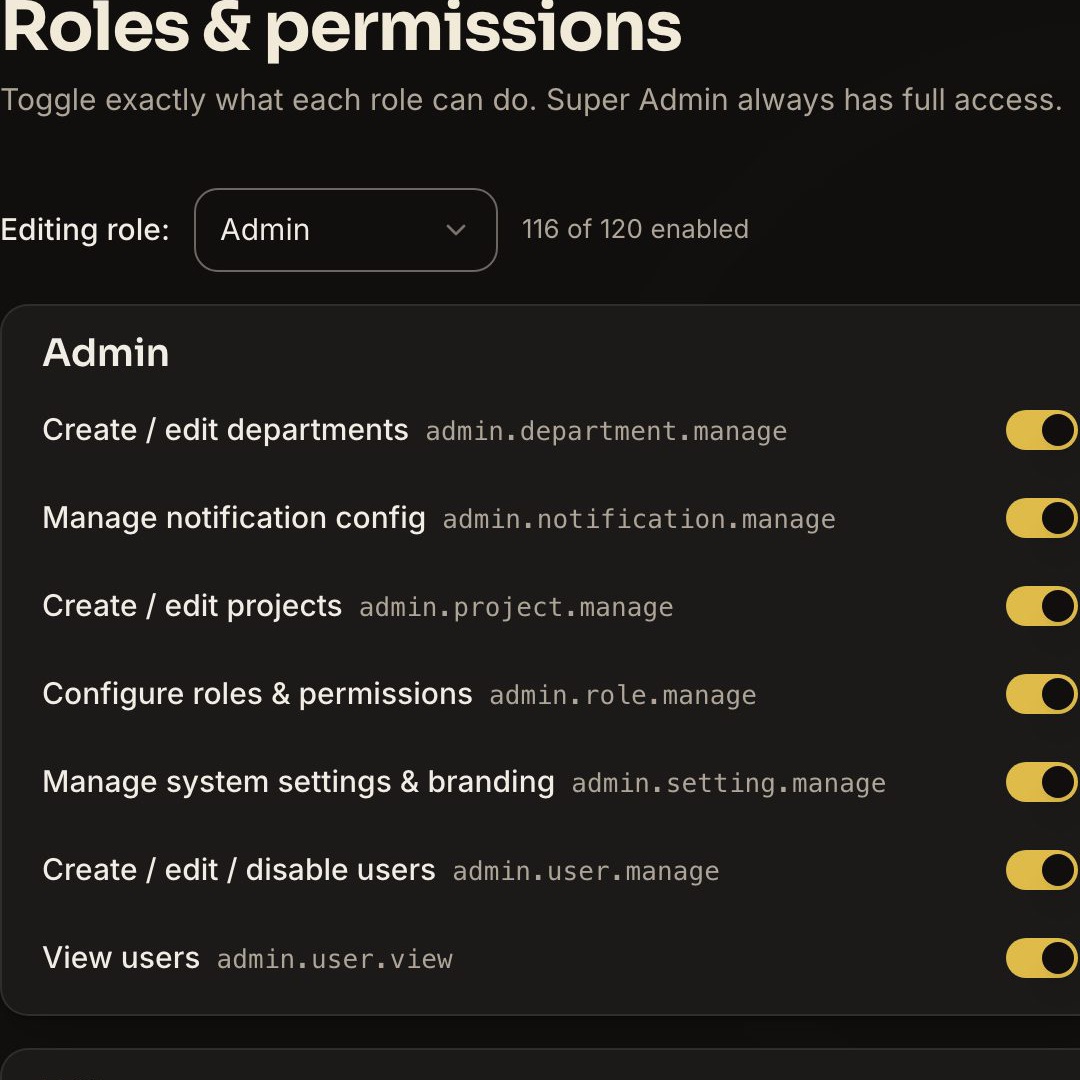Click the Editing role label

click(x=85, y=229)
